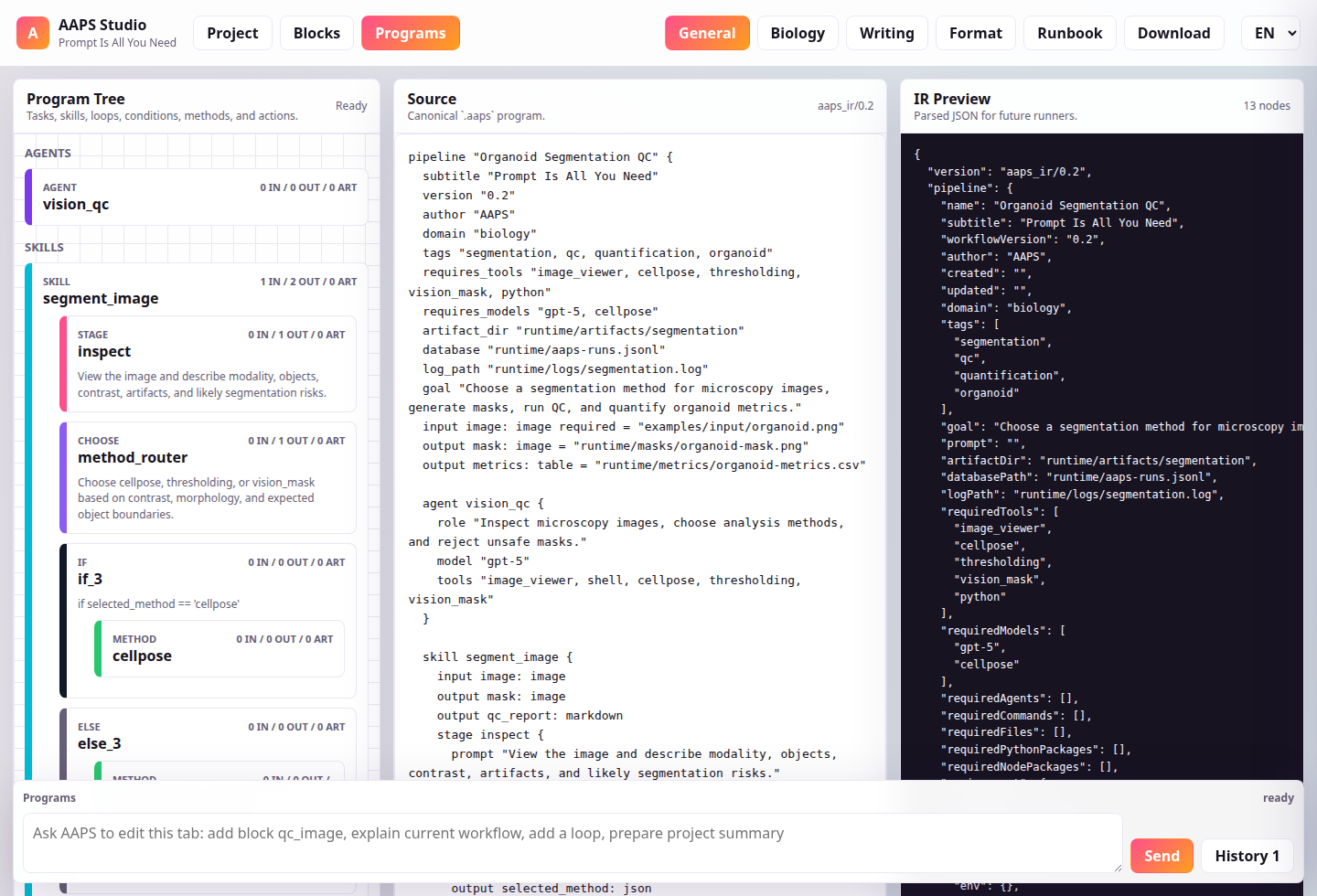
Task: Click the Source panel title
Action: click(x=432, y=99)
